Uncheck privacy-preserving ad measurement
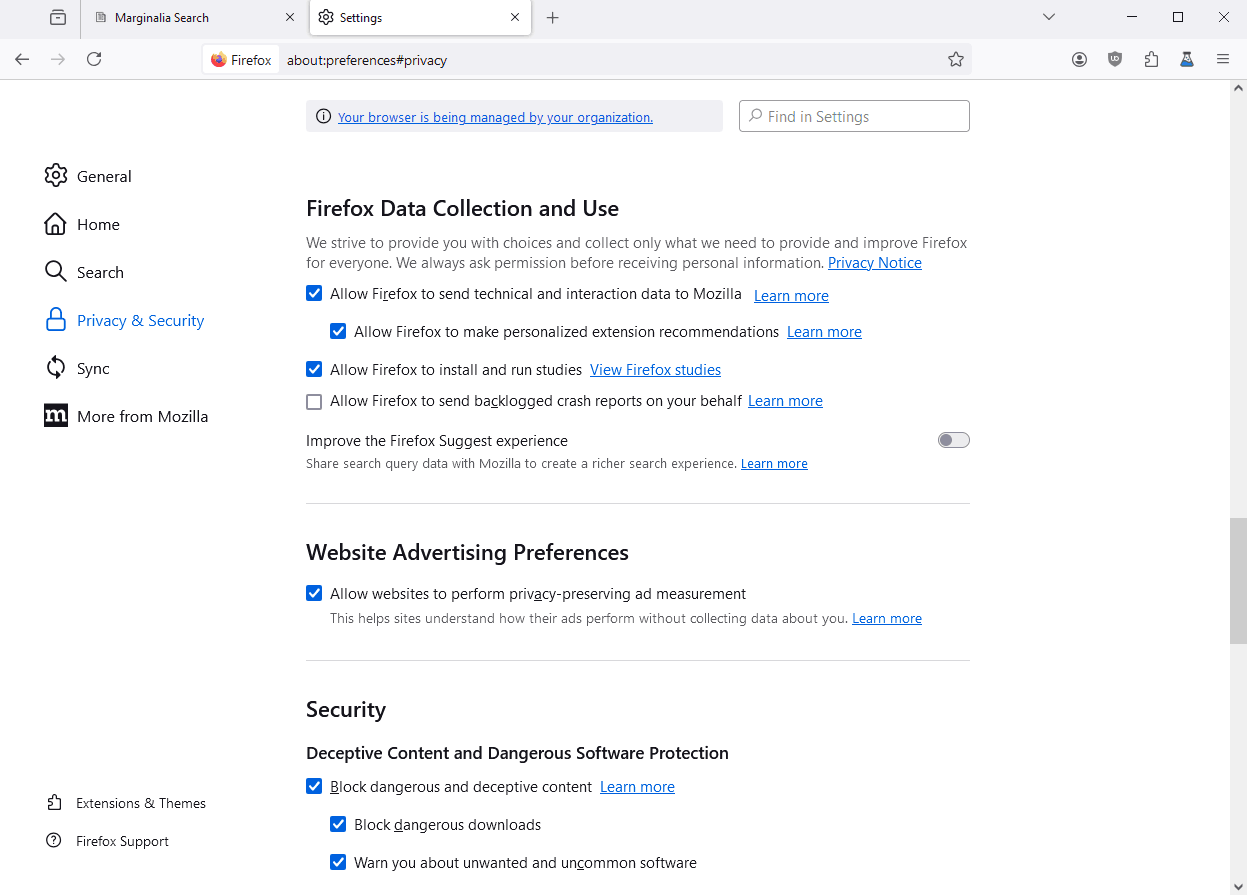 314,593
